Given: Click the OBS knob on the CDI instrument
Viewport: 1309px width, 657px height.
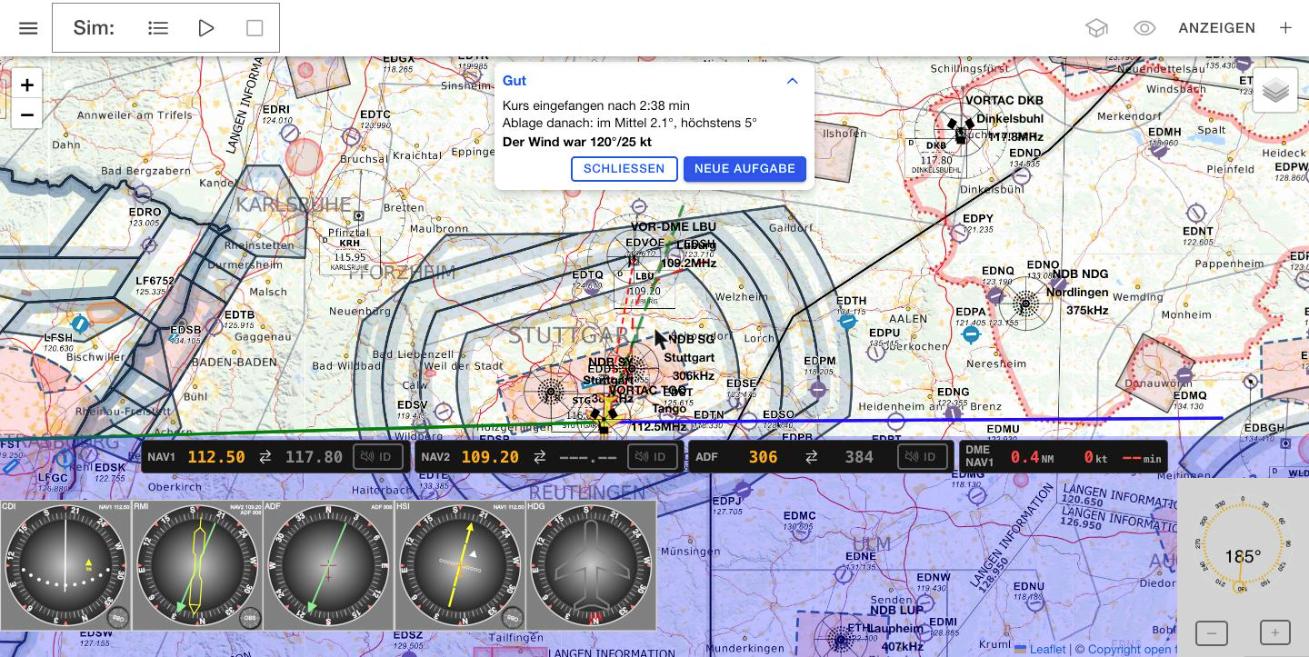Looking at the screenshot, I should (118, 618).
